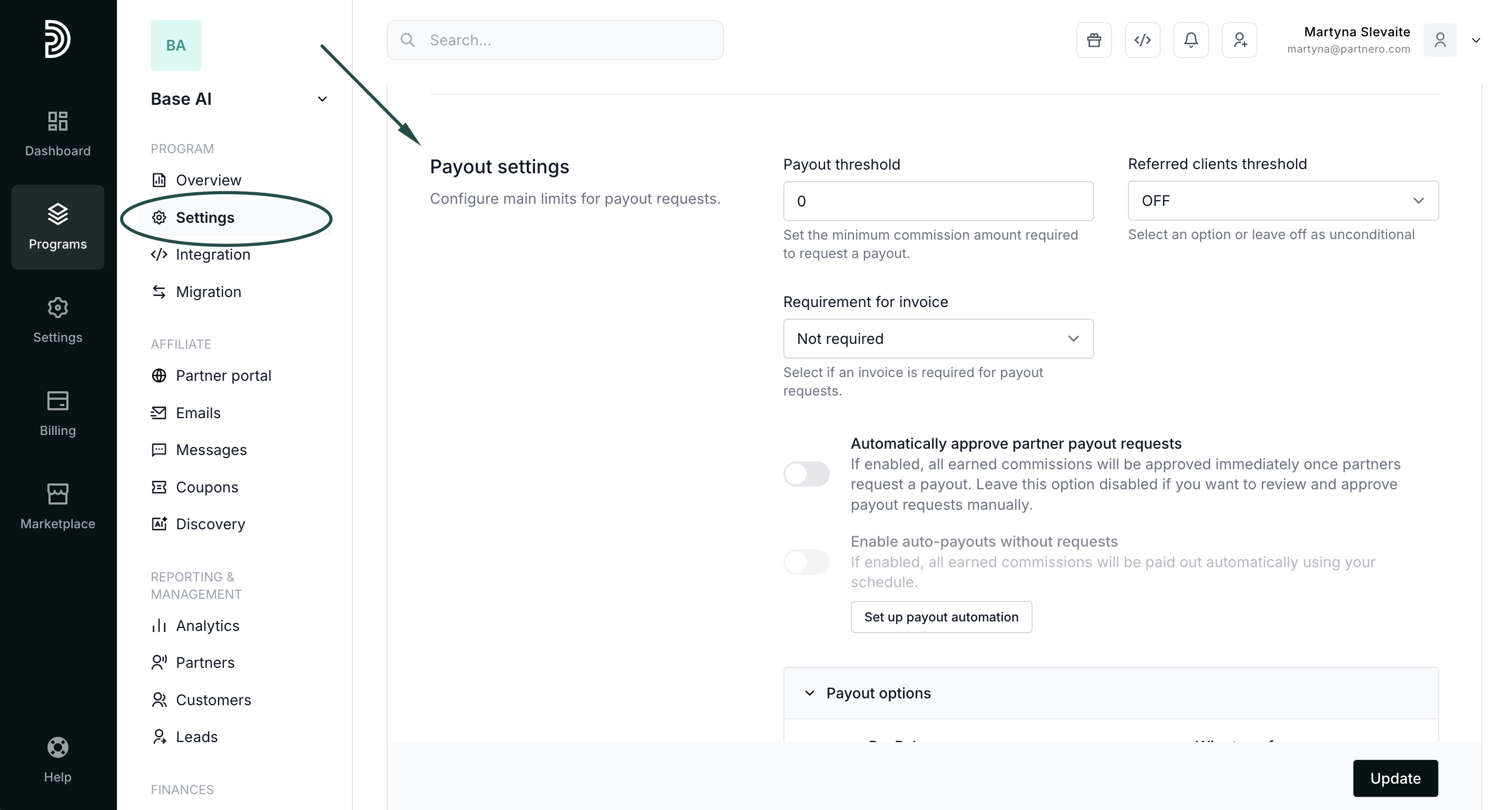Viewport: 1512px width, 810px height.
Task: Open Requirement for invoice dropdown
Action: [x=938, y=339]
